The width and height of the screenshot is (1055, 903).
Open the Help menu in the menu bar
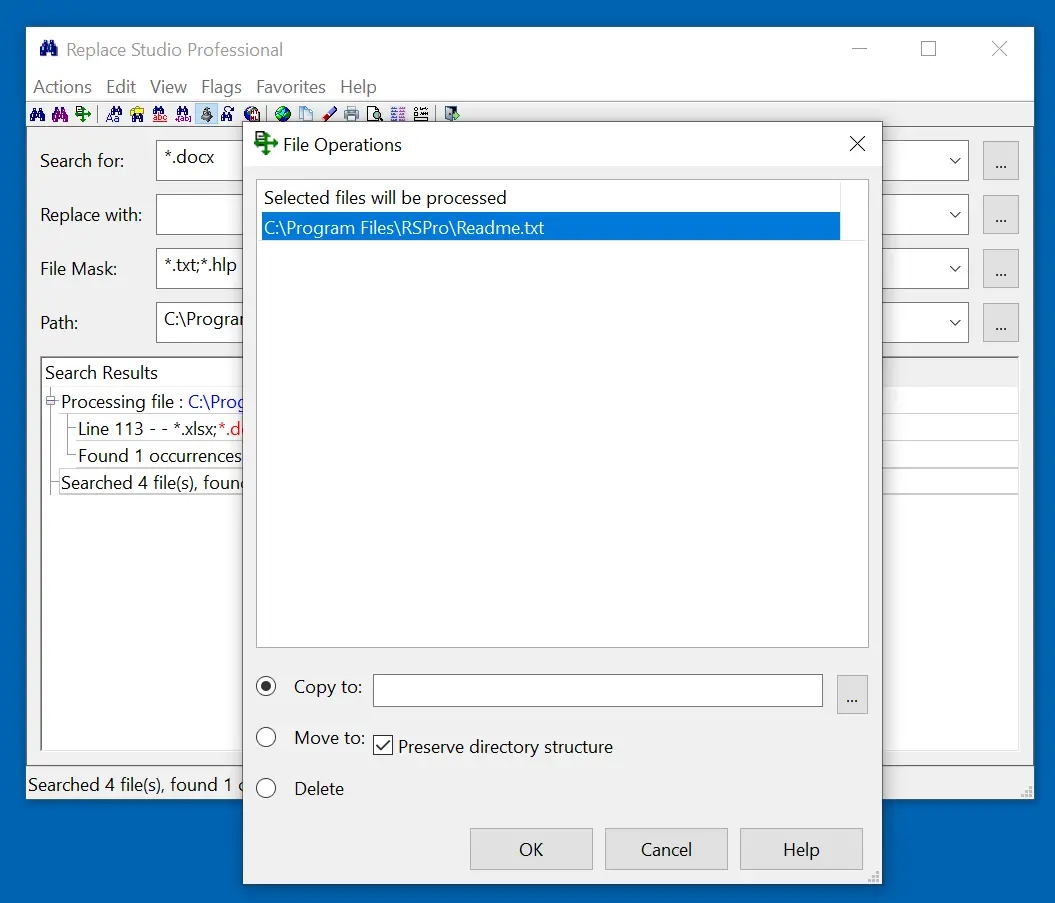(358, 87)
